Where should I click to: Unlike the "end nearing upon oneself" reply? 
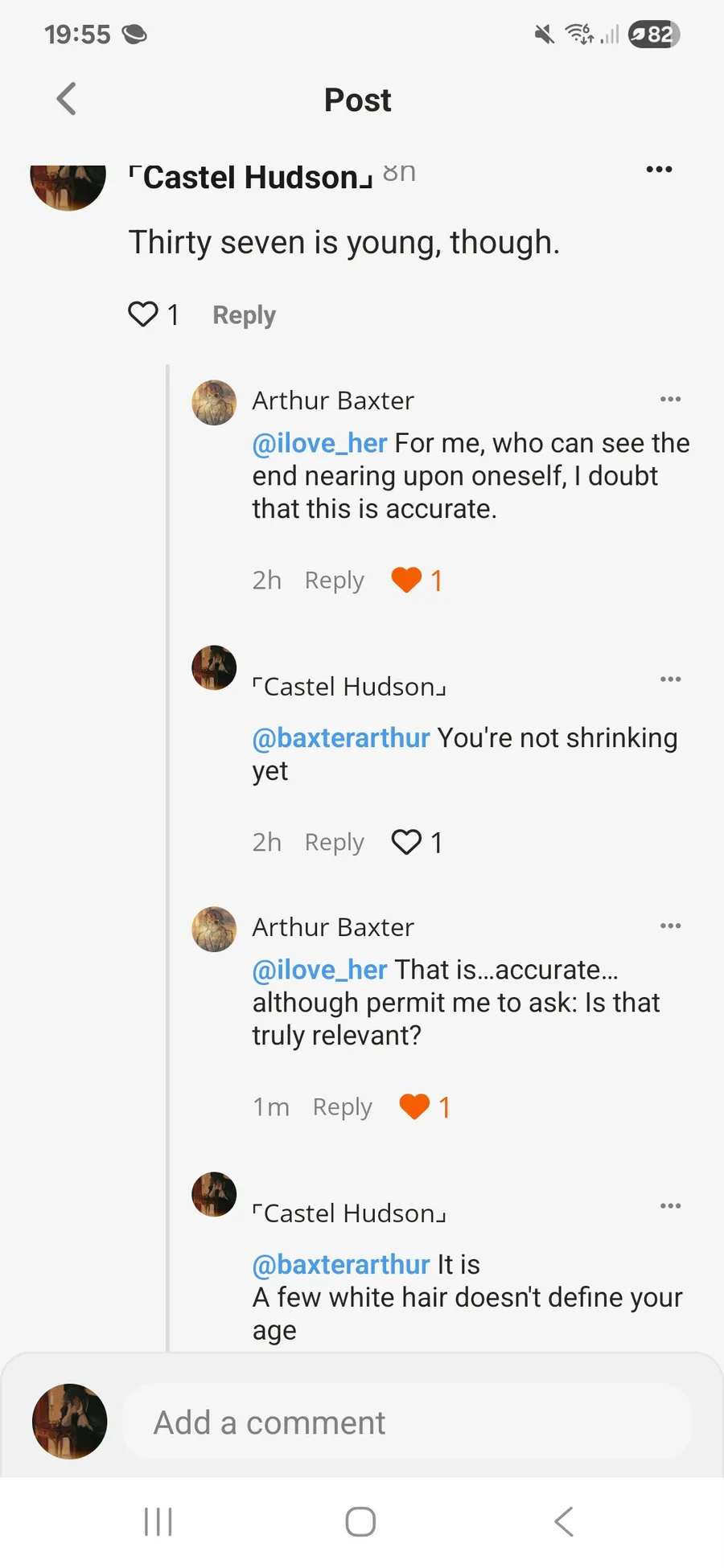pyautogui.click(x=406, y=580)
